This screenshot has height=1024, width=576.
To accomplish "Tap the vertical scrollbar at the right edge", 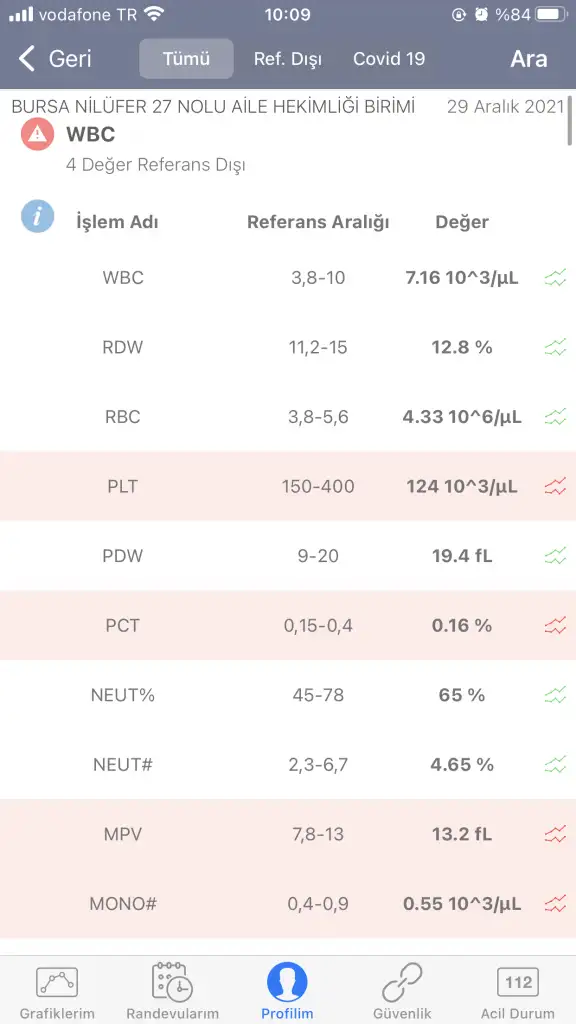I will pos(570,120).
